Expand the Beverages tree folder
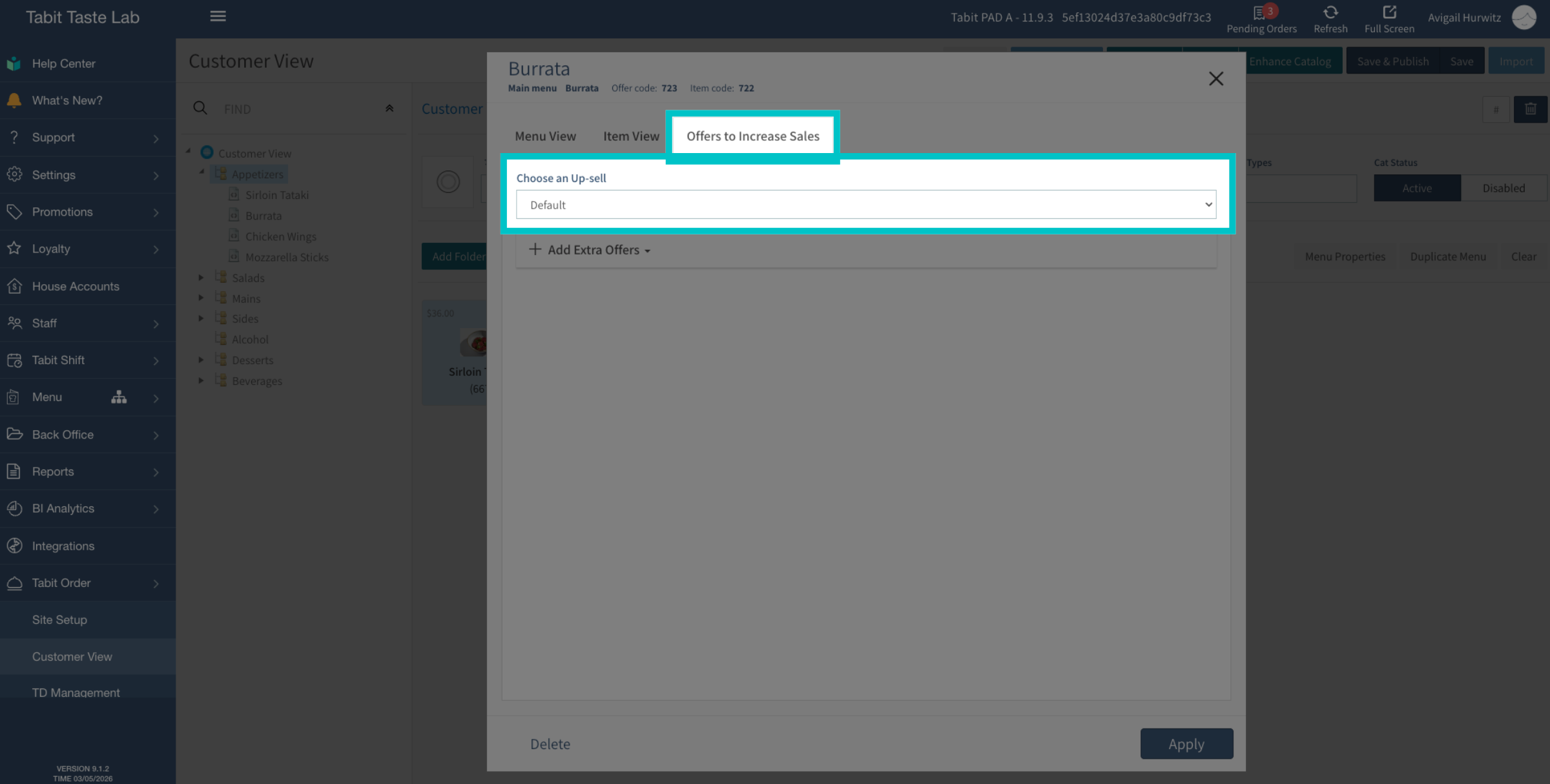The height and width of the screenshot is (784, 1550). point(201,381)
